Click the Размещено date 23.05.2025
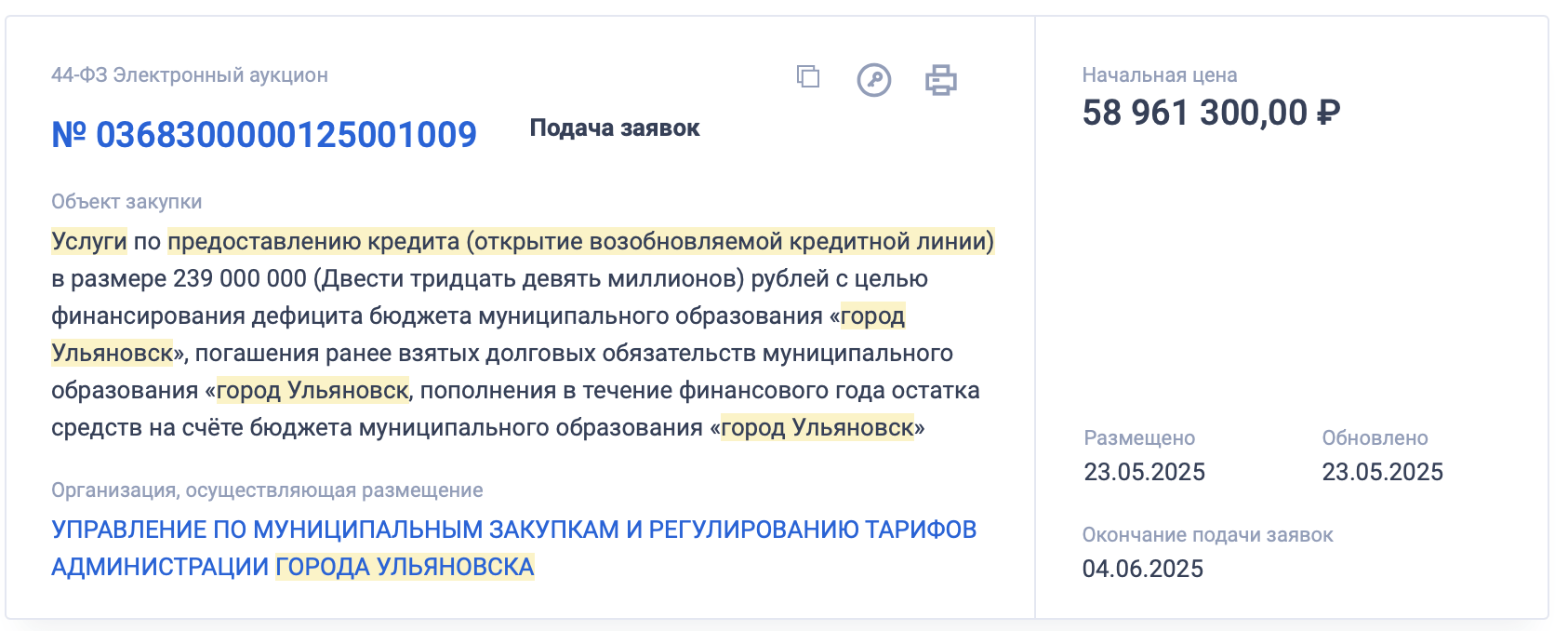Viewport: 1568px width, 631px height. point(1144,472)
